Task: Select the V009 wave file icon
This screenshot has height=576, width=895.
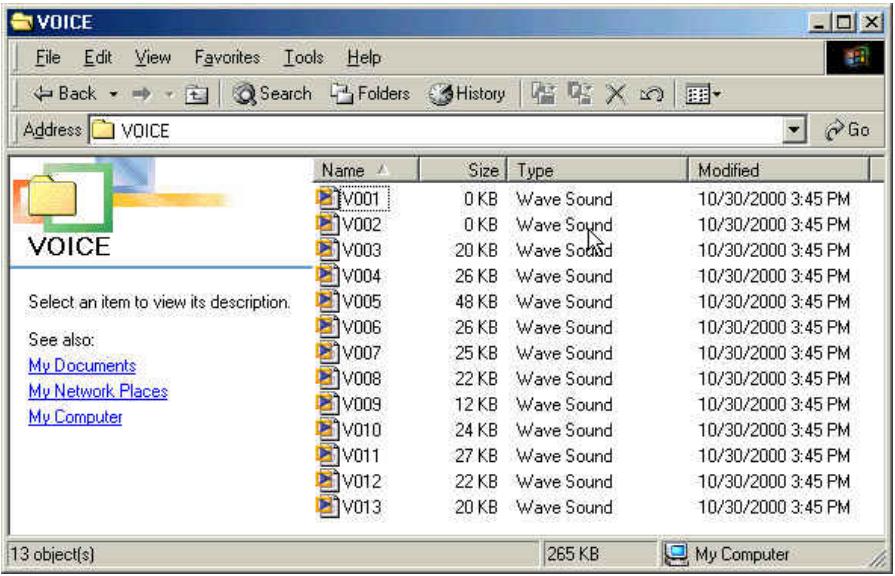Action: click(x=326, y=404)
